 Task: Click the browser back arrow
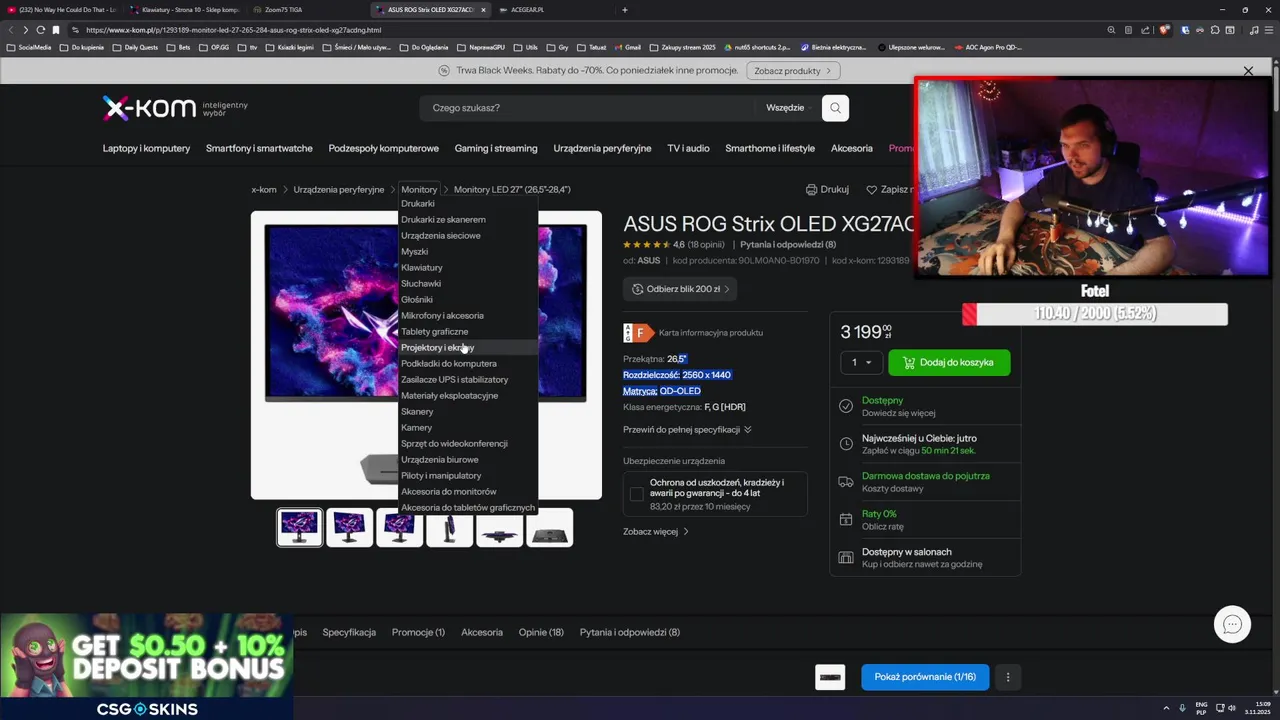(11, 30)
